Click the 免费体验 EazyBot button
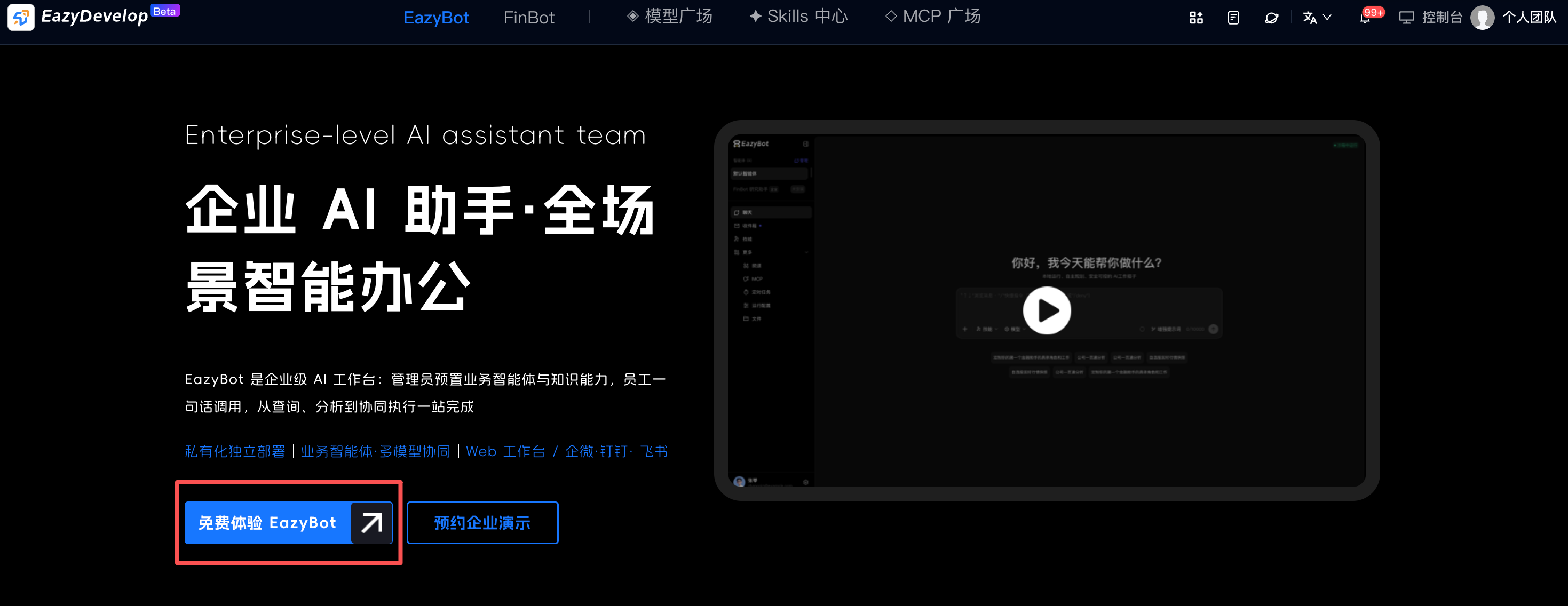This screenshot has width=1568, height=606. [x=289, y=522]
